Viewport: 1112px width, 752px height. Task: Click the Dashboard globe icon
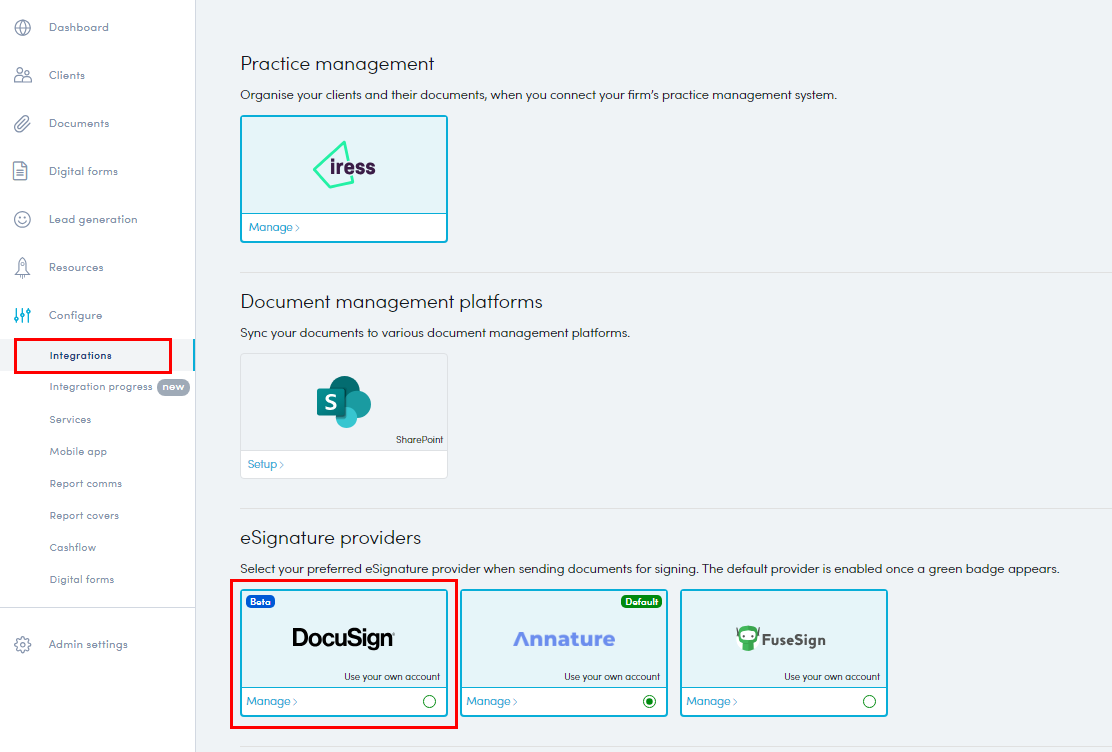point(22,27)
